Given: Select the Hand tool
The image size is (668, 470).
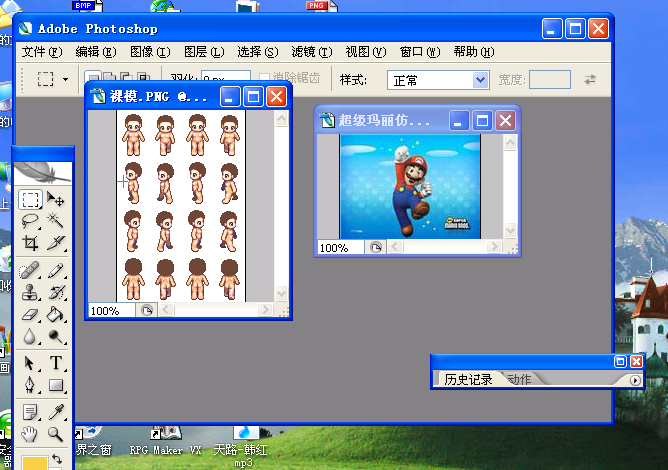Looking at the screenshot, I should (x=30, y=434).
